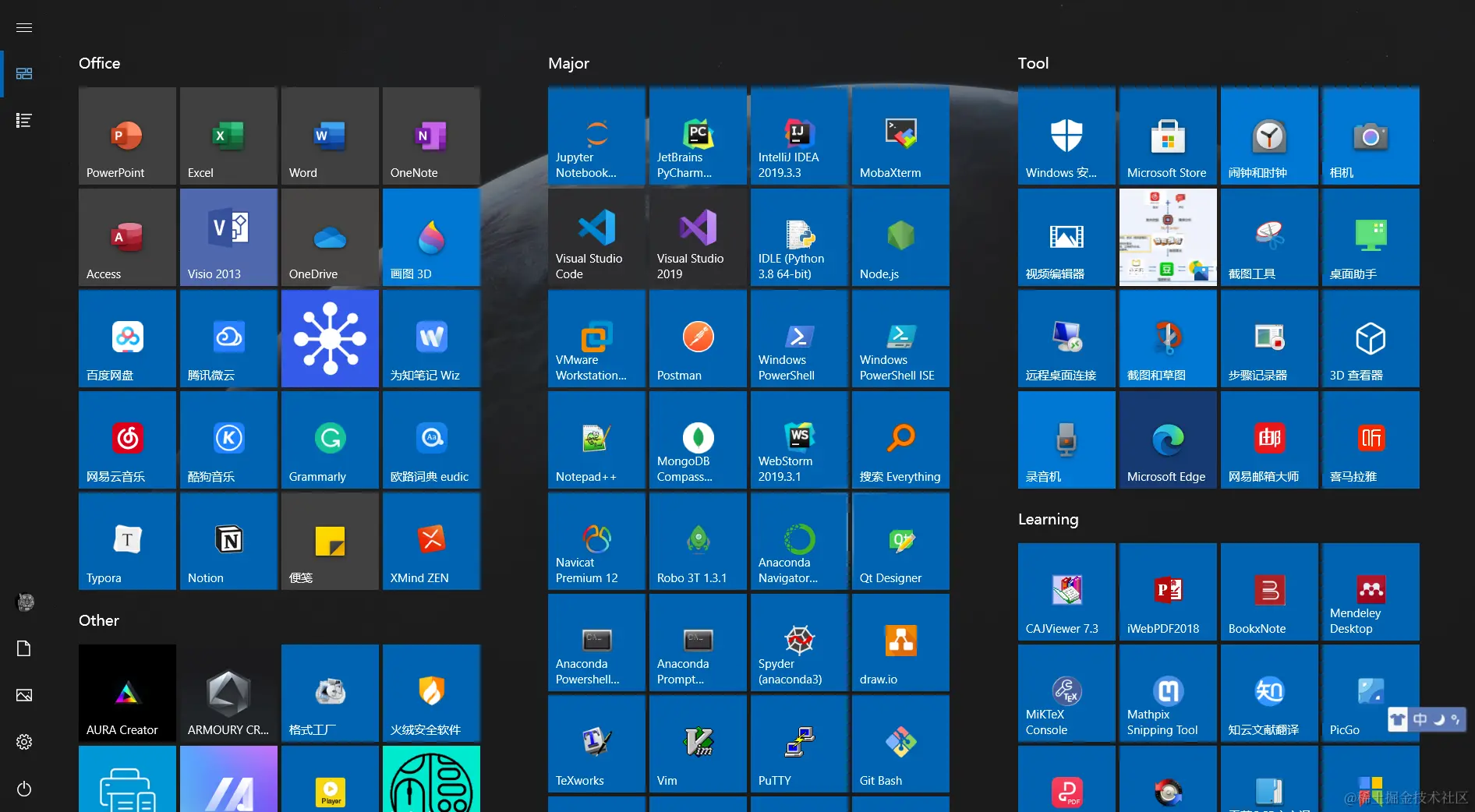The image size is (1475, 812).
Task: Open the Word tile
Action: click(x=330, y=136)
